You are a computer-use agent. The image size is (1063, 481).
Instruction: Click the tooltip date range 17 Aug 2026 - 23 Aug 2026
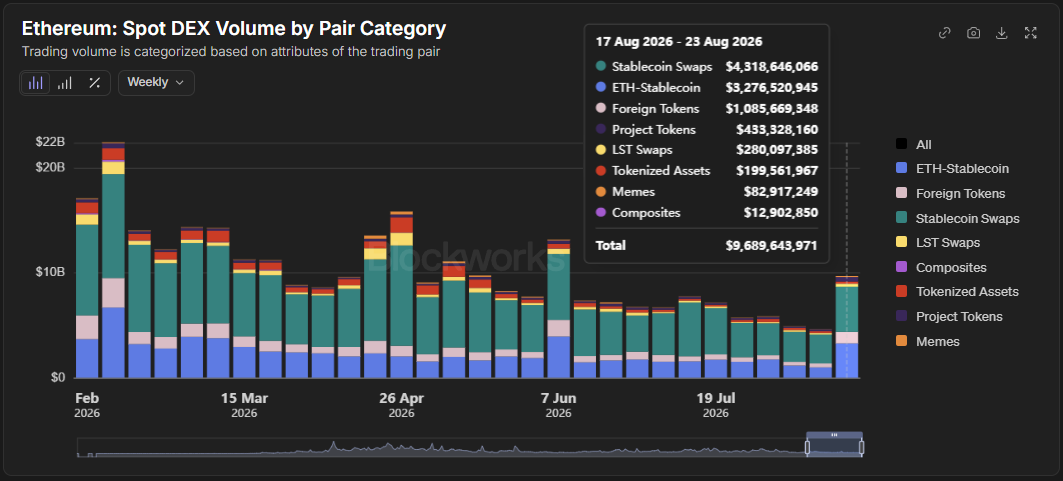click(x=679, y=41)
